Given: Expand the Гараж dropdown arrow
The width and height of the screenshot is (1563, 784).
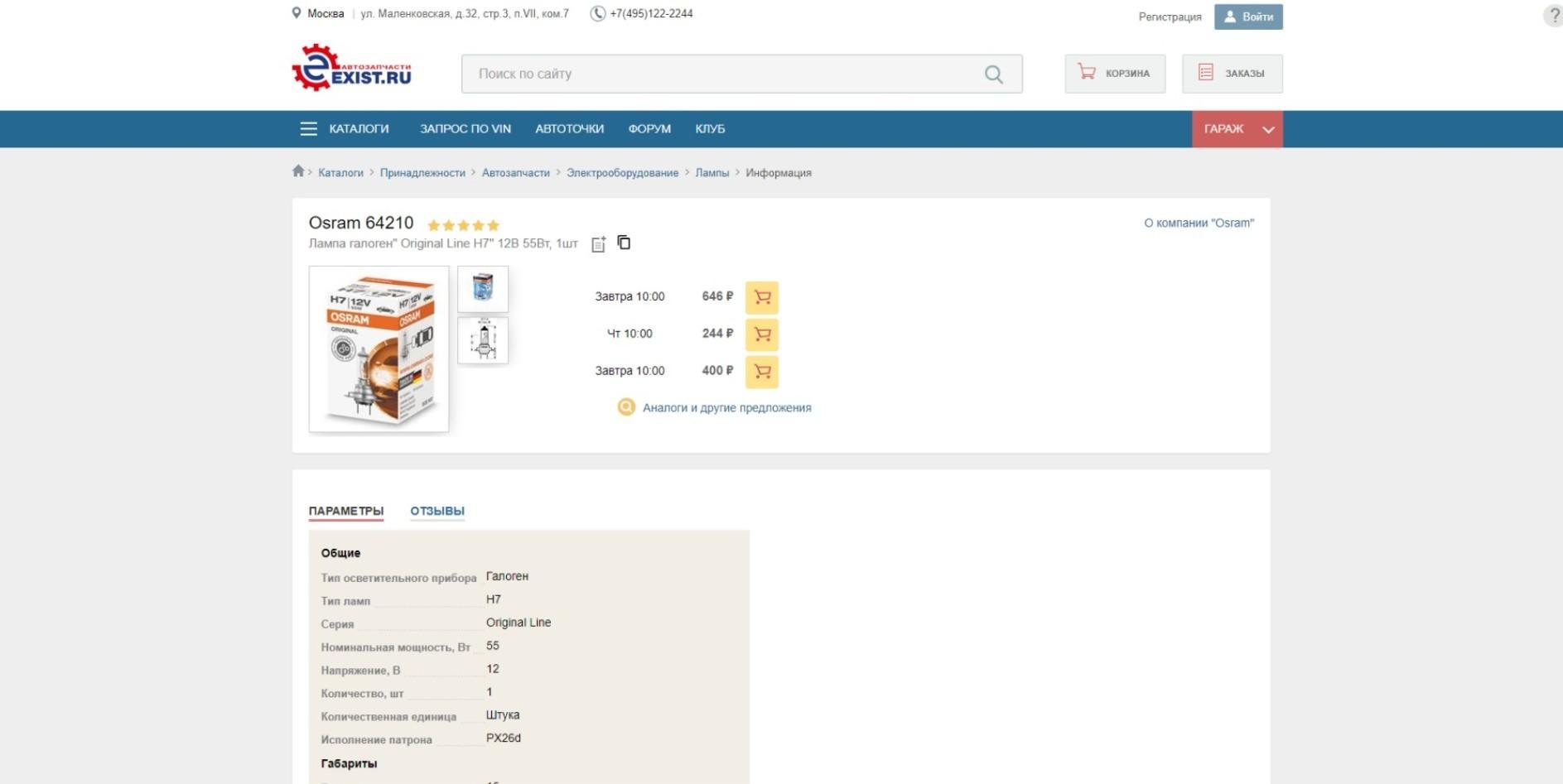Looking at the screenshot, I should coord(1267,130).
